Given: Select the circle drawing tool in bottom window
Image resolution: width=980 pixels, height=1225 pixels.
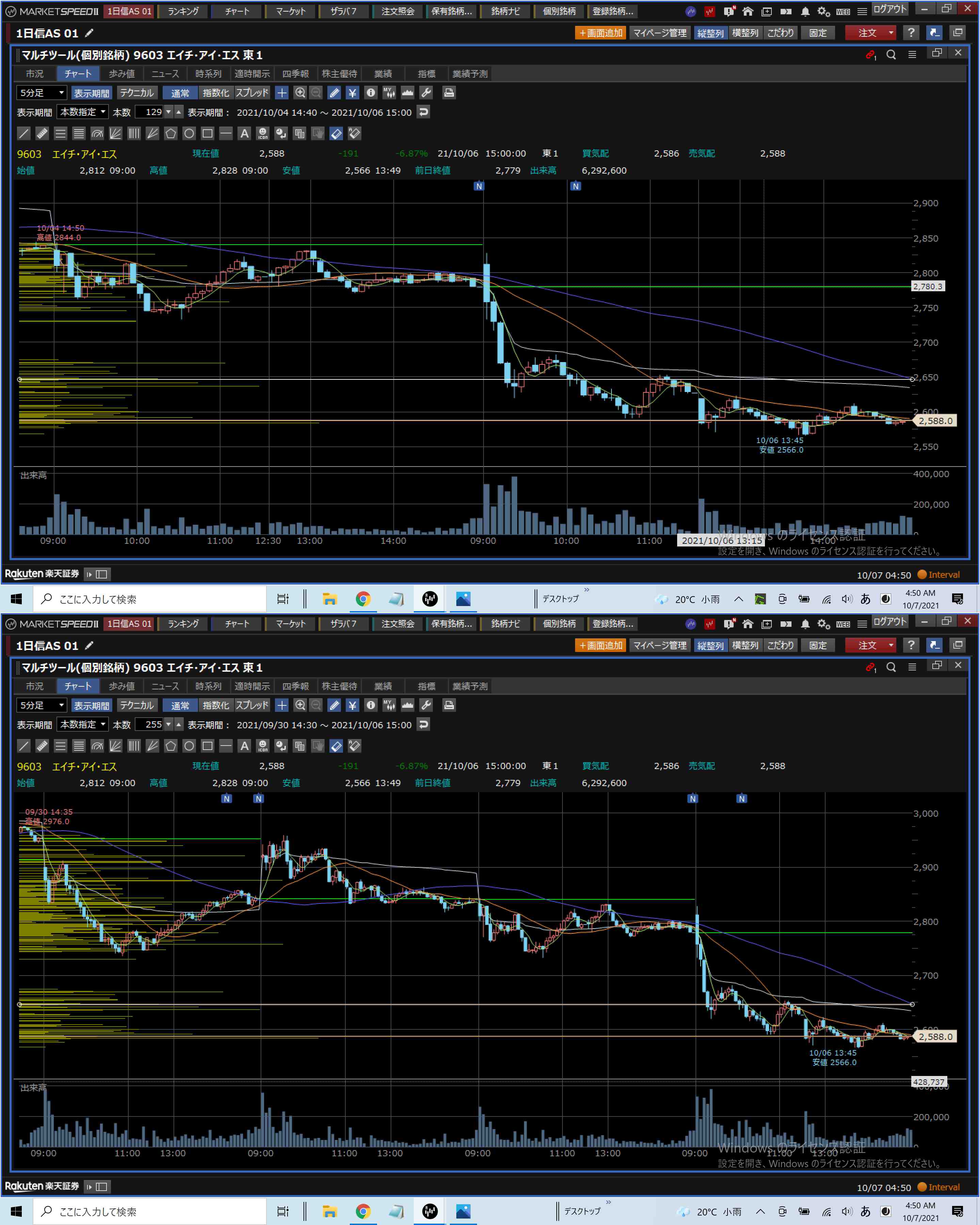Looking at the screenshot, I should tap(189, 746).
